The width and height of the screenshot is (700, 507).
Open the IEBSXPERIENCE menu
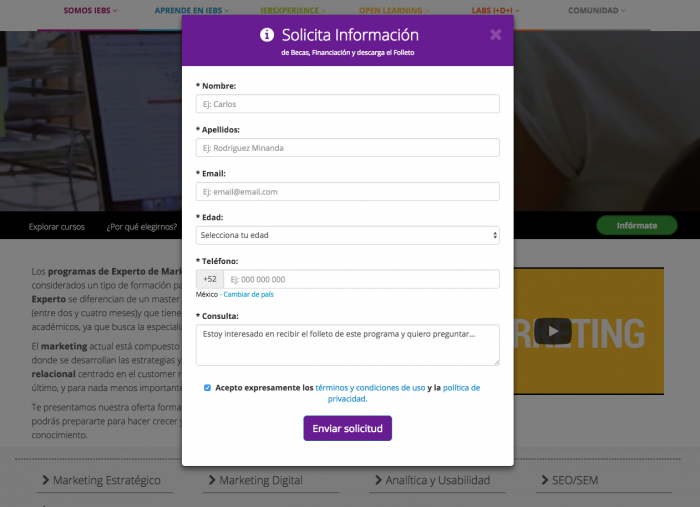293,11
